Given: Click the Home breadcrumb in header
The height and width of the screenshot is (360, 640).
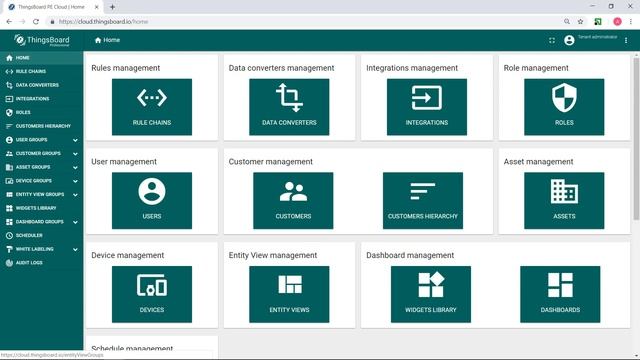Looking at the screenshot, I should pyautogui.click(x=107, y=40).
